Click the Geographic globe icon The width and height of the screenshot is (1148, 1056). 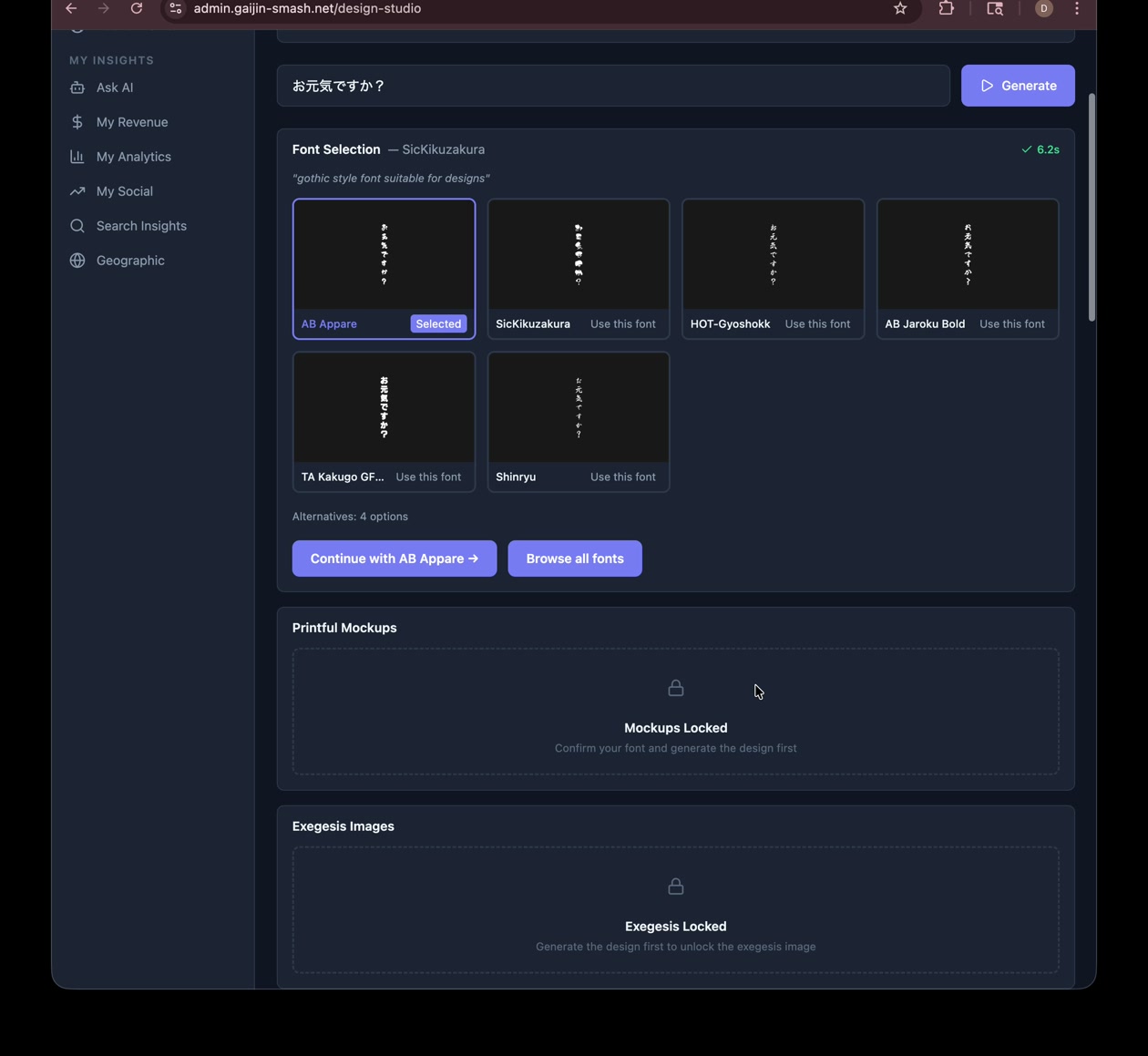[x=77, y=261]
